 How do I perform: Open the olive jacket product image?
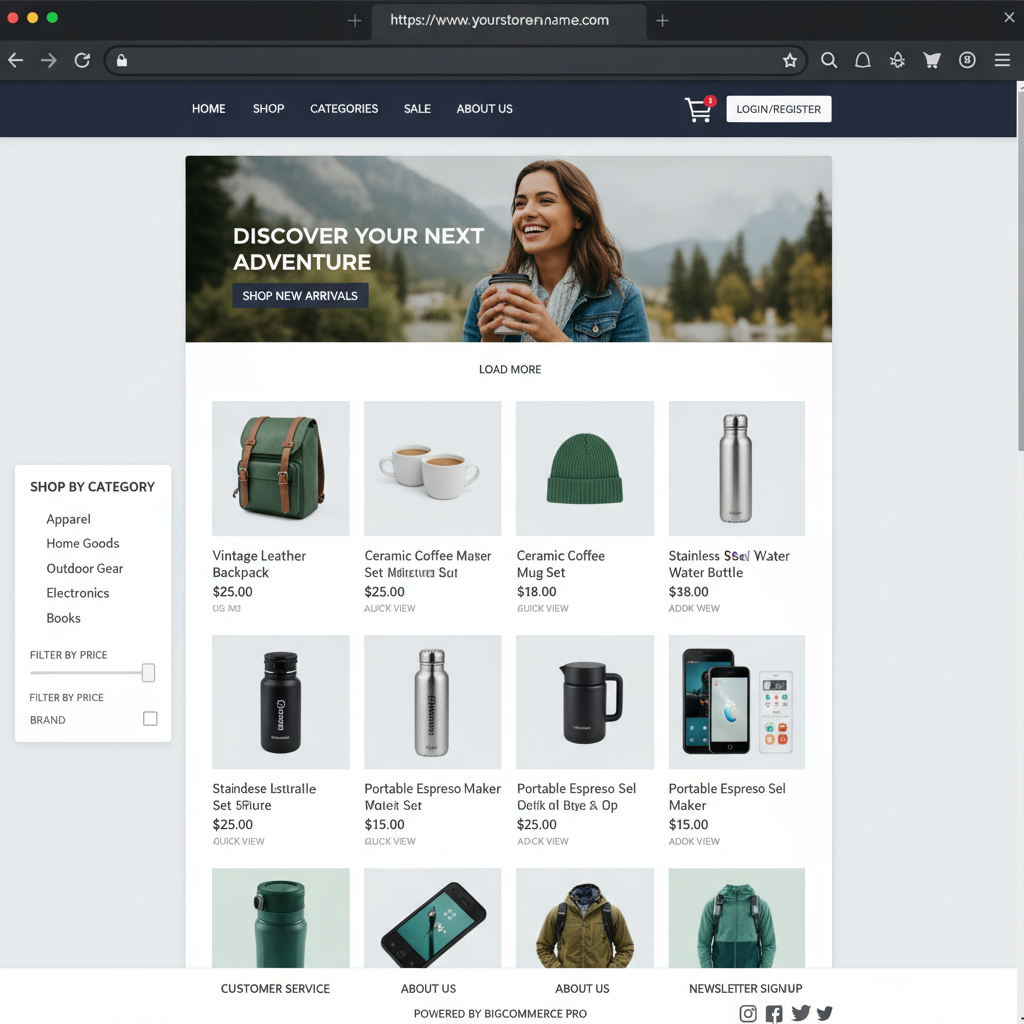pos(584,918)
